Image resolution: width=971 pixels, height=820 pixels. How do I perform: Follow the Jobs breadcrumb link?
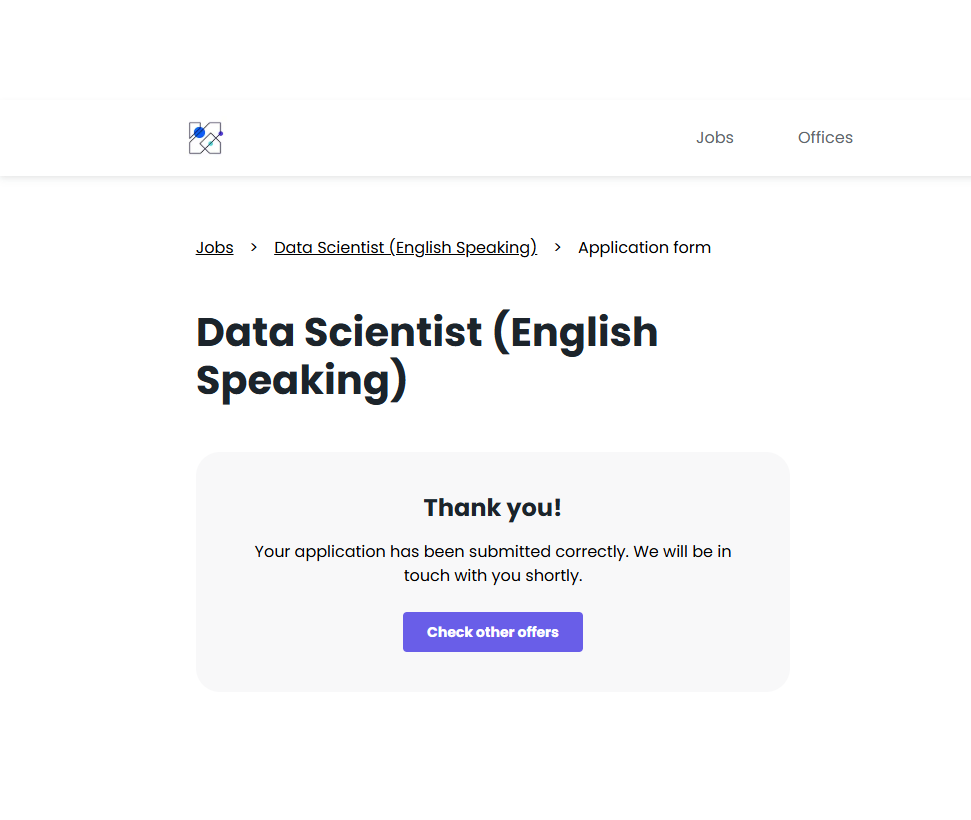214,248
